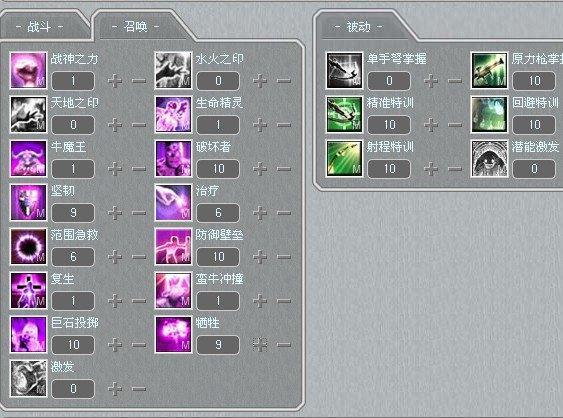563x418 pixels.
Task: Increase 激发 skill level with plus
Action: [115, 389]
